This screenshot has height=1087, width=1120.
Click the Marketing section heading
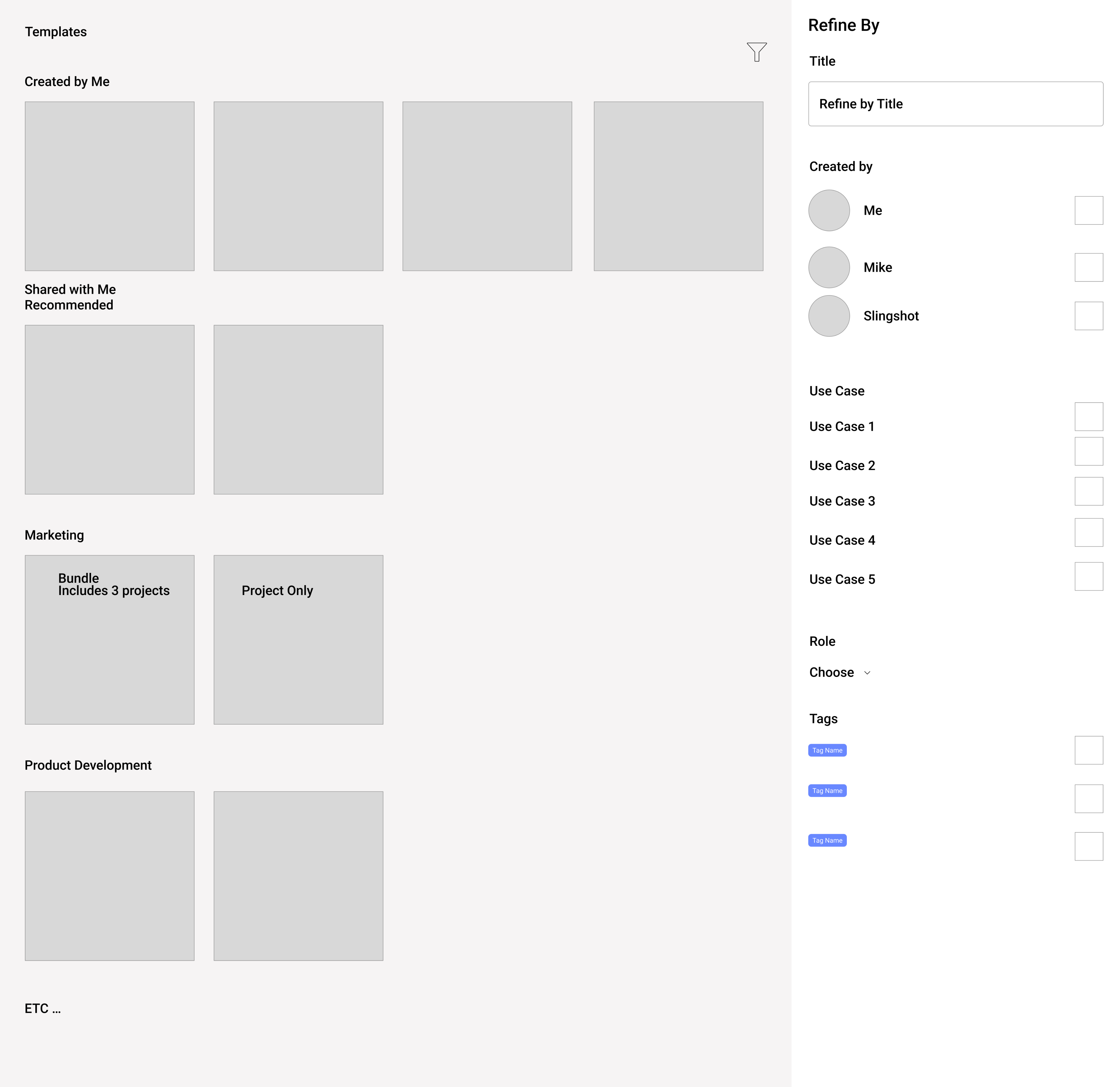pyautogui.click(x=54, y=535)
